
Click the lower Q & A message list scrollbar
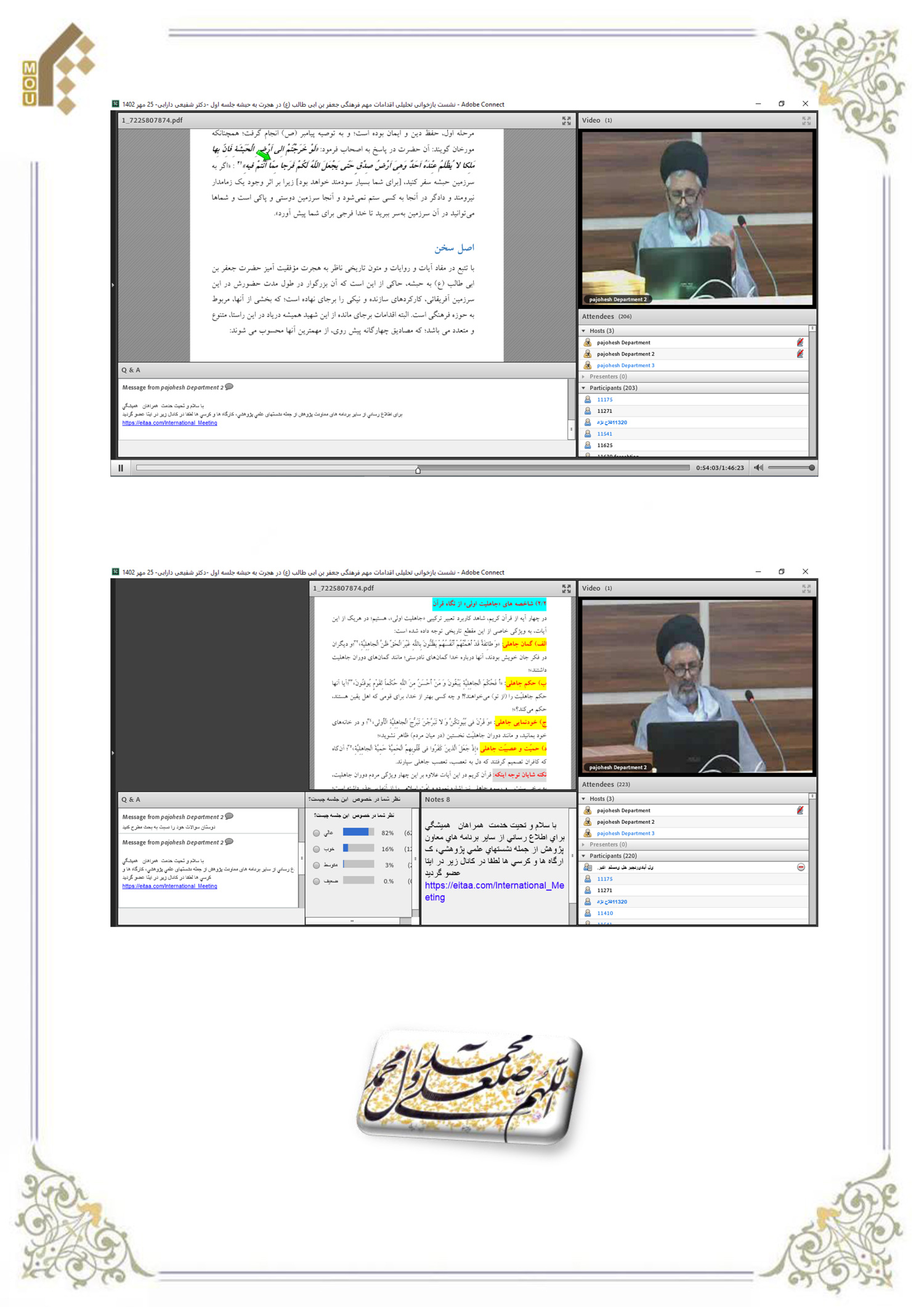click(x=301, y=858)
